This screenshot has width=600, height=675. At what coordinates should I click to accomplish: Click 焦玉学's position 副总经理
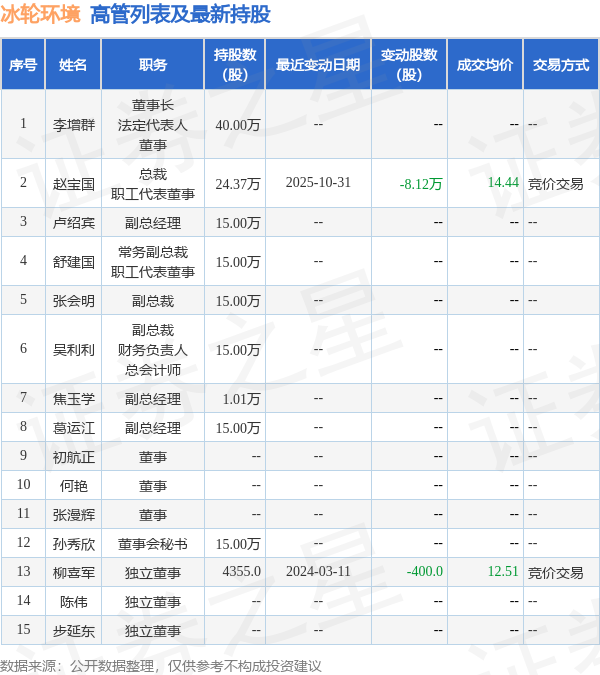point(153,399)
